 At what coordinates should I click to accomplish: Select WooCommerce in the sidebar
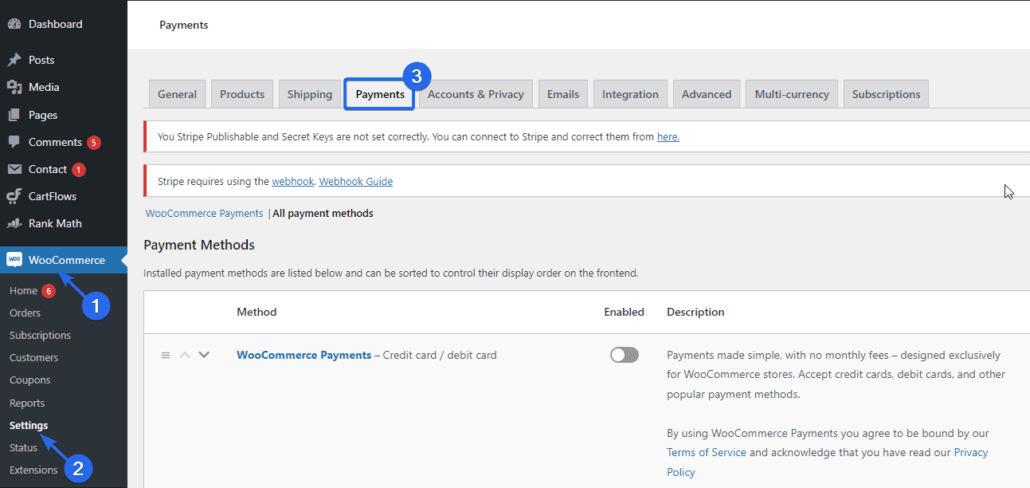pos(64,260)
